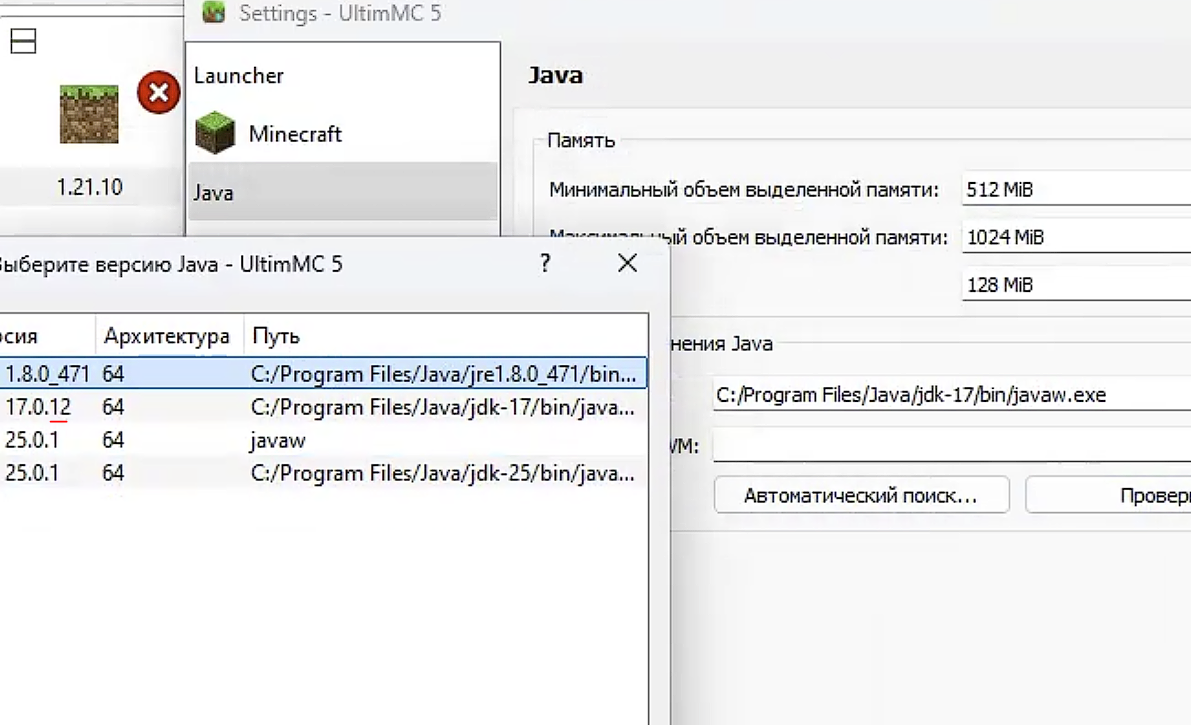Pick the Java 25.0.1 jdk-25 entry
Screen dimensions: 1191x725
click(320, 473)
